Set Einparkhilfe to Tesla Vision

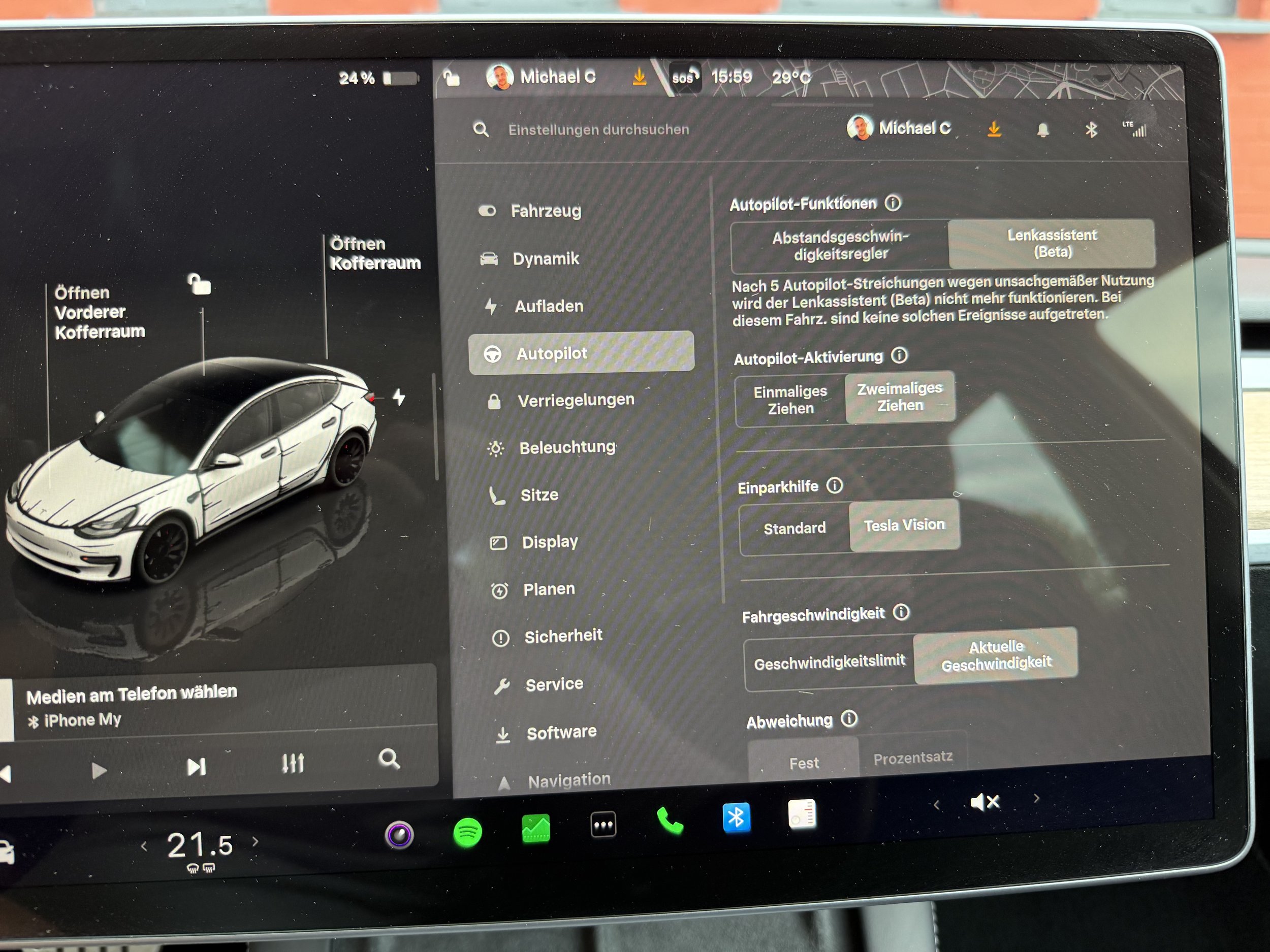pos(904,525)
